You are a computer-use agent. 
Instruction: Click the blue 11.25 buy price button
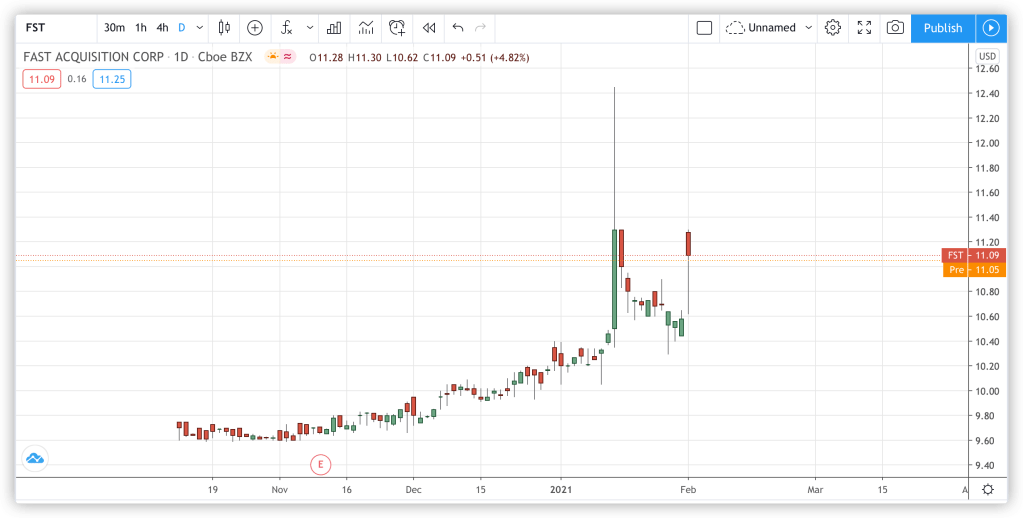pos(111,79)
